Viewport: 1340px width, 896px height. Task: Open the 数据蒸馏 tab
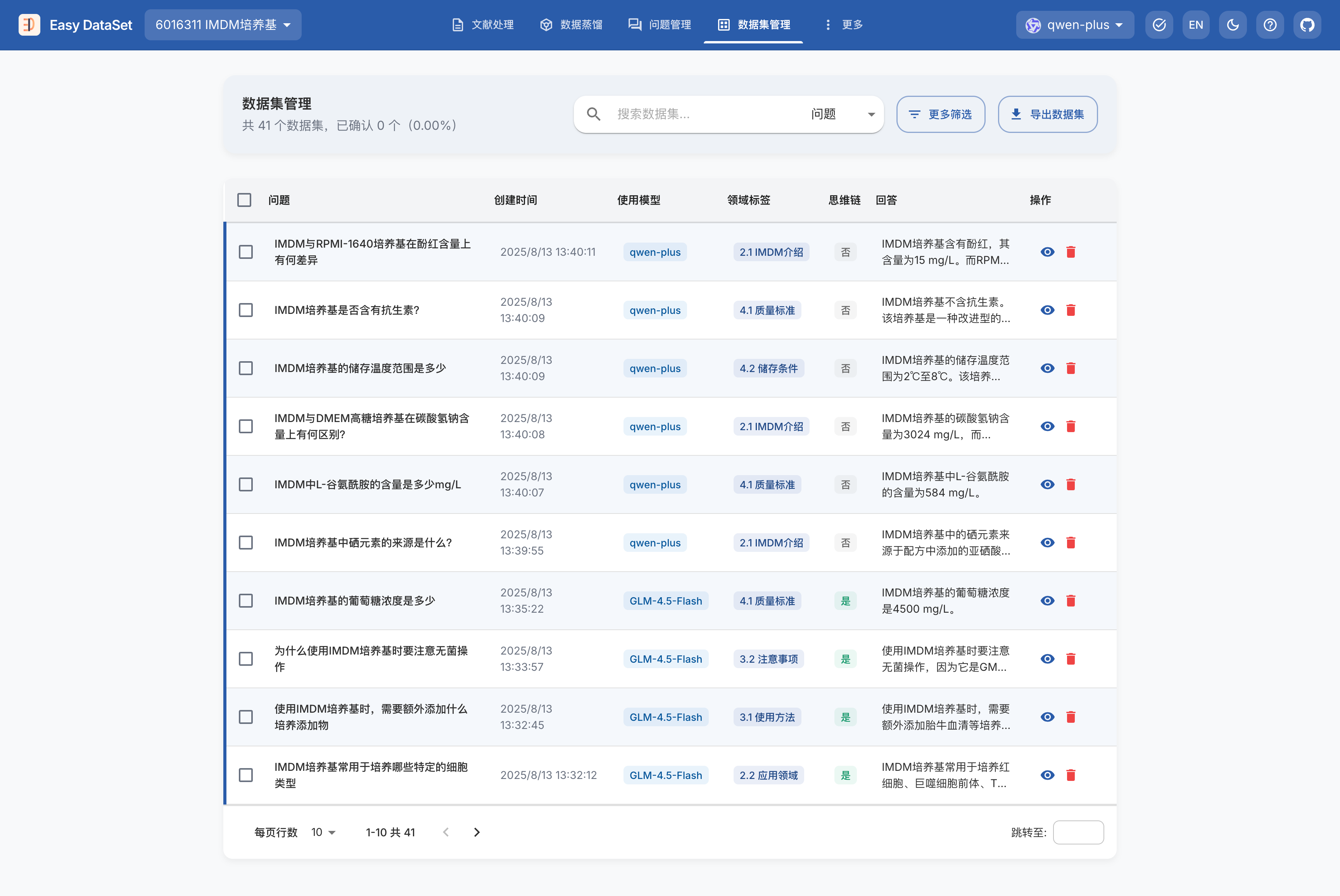coord(571,24)
